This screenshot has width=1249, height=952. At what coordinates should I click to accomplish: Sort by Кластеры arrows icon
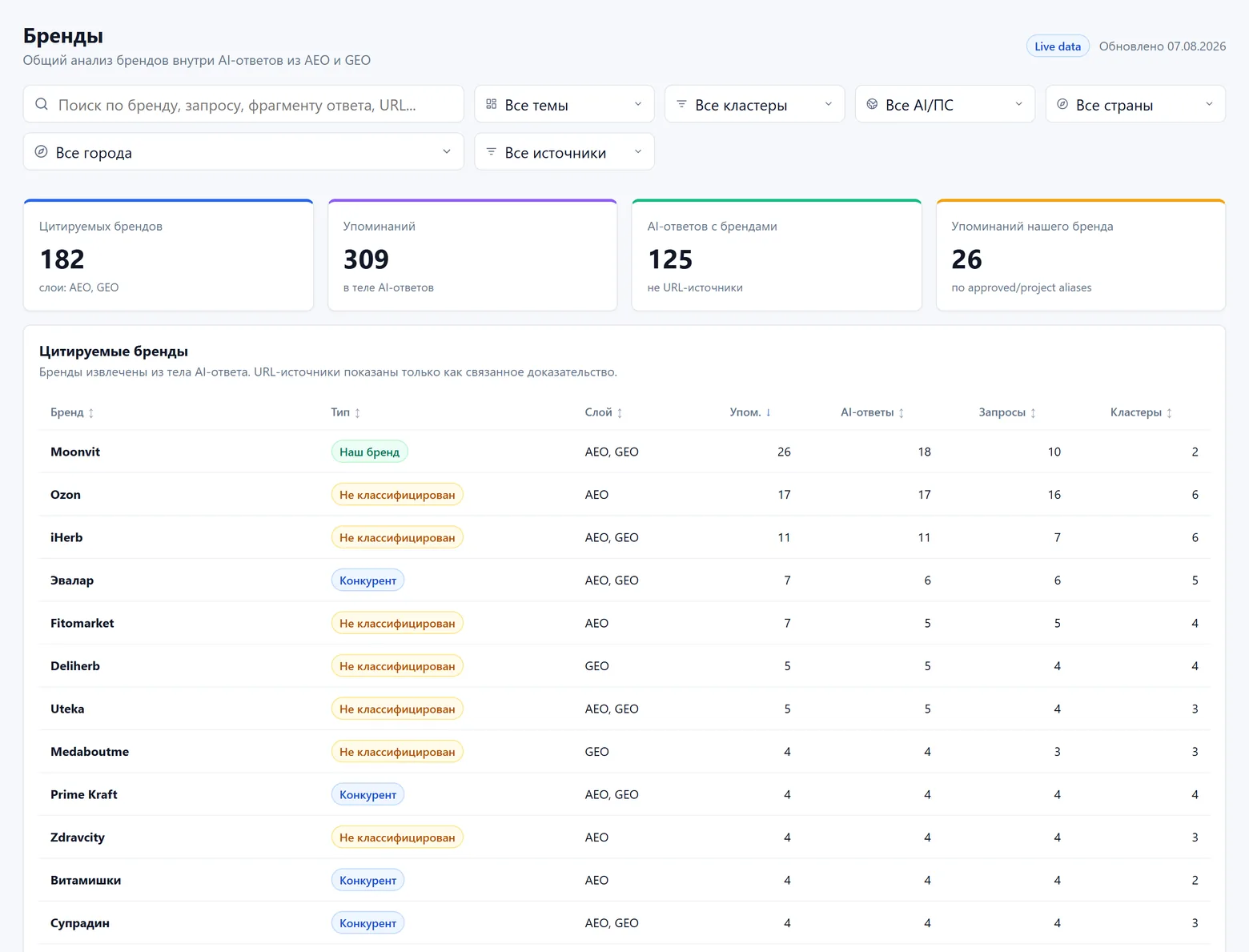[x=1170, y=413]
